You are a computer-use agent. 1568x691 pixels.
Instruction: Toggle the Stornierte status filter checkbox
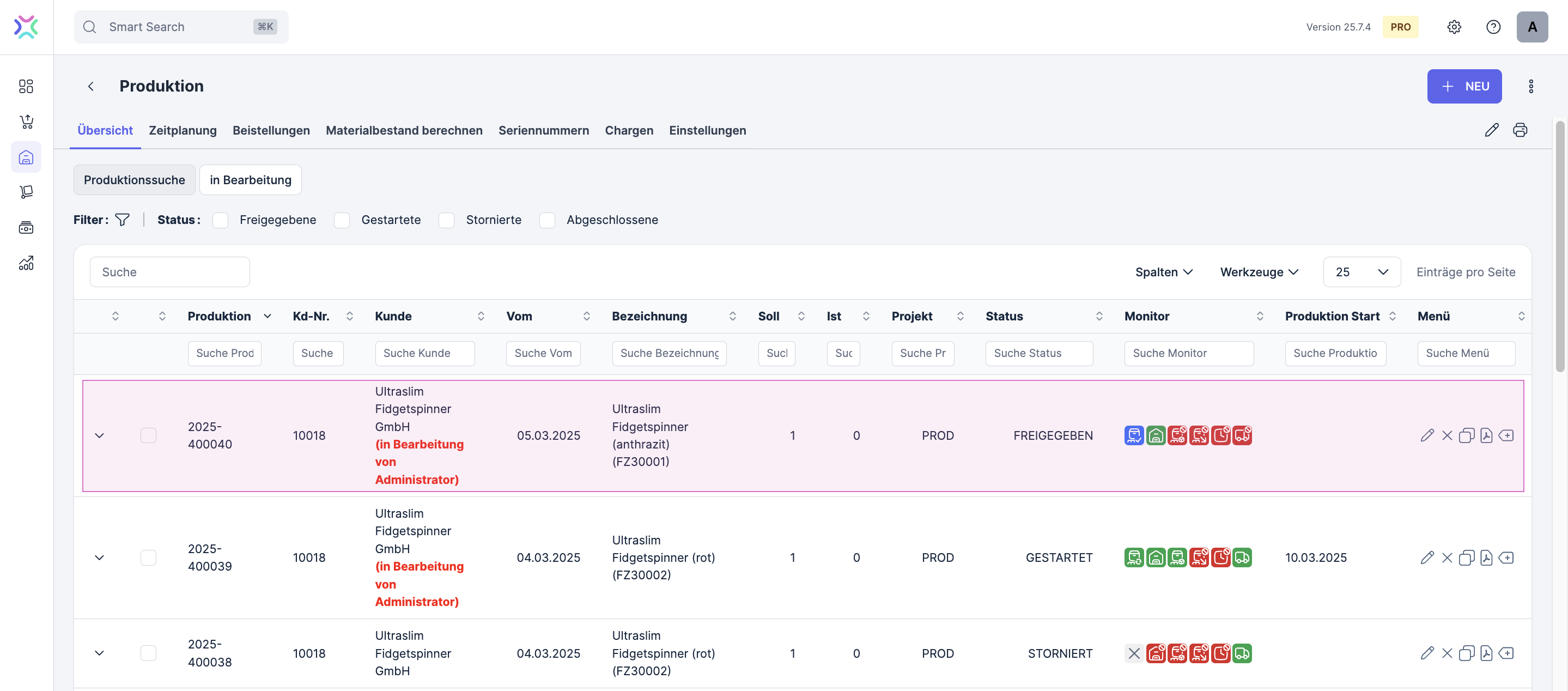coord(447,220)
